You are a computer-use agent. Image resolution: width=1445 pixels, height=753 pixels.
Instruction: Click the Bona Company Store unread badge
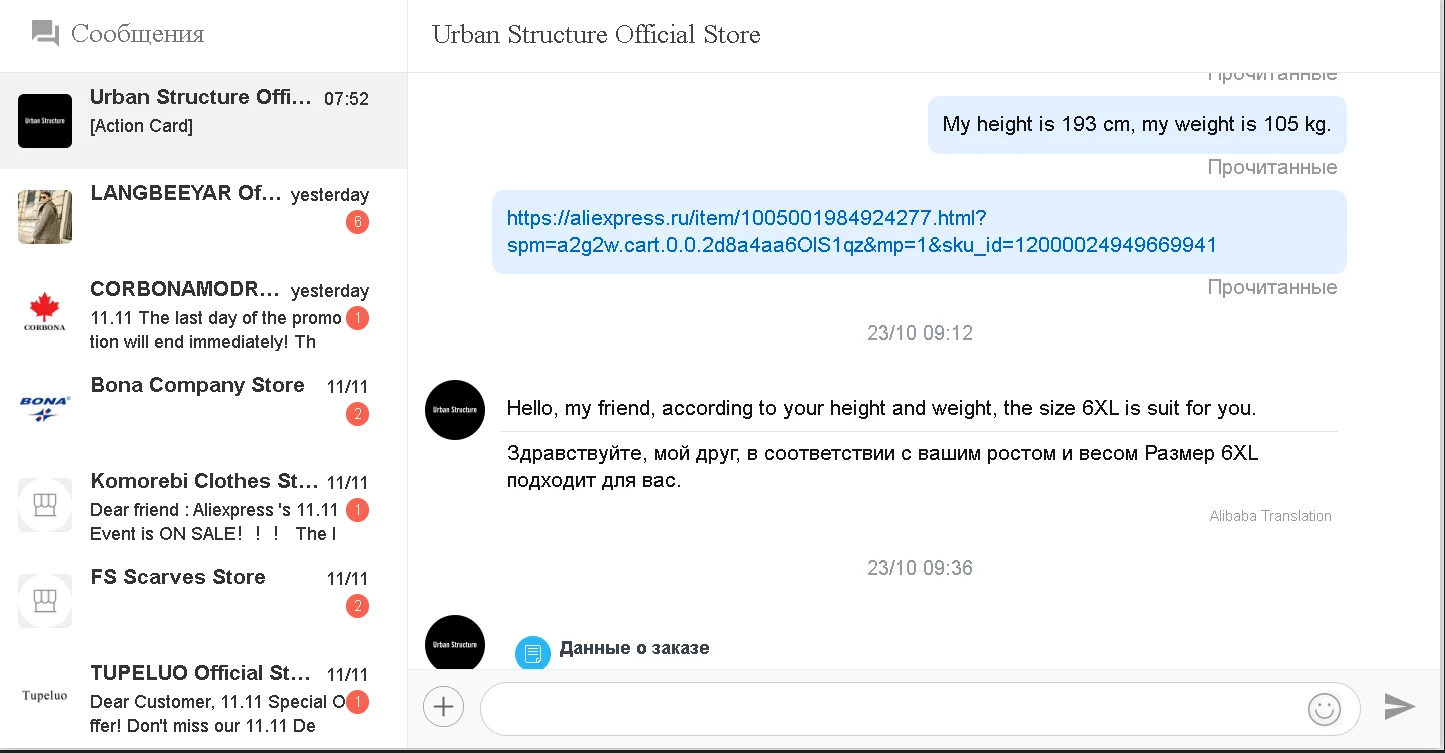click(357, 414)
